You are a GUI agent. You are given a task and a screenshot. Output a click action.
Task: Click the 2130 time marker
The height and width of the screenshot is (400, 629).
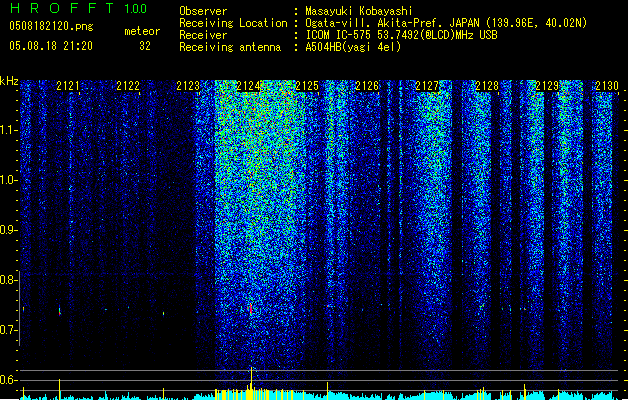607,86
